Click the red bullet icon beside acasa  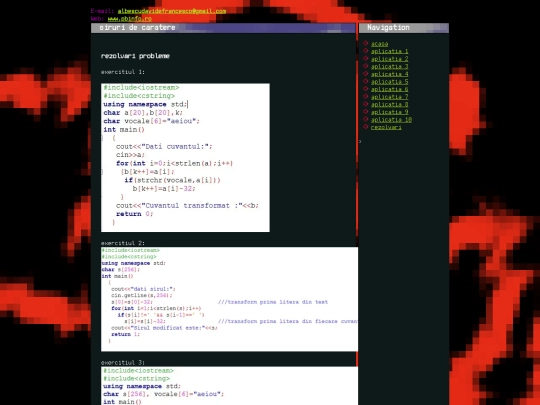[365, 43]
